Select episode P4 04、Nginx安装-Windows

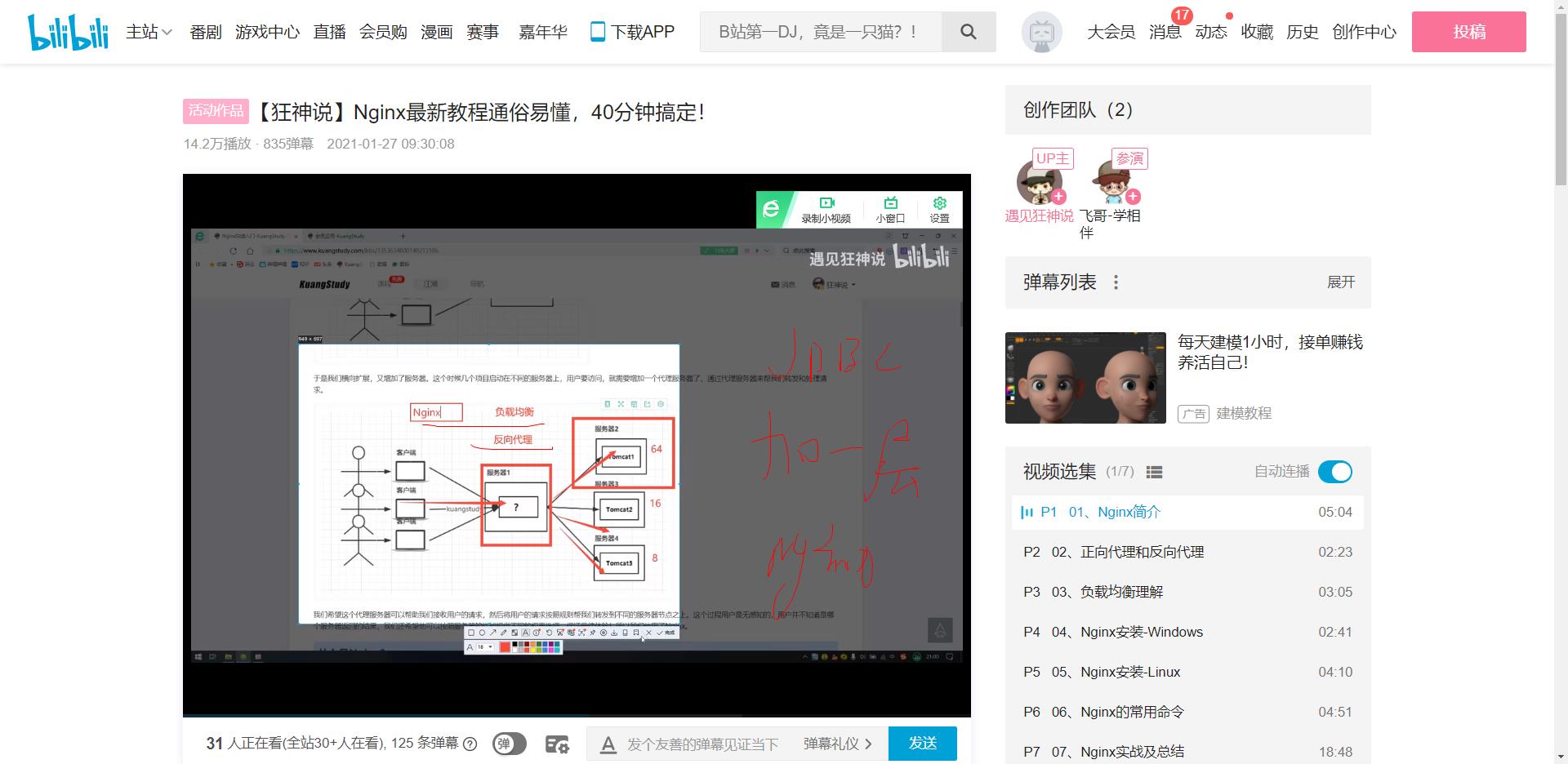pyautogui.click(x=1187, y=633)
